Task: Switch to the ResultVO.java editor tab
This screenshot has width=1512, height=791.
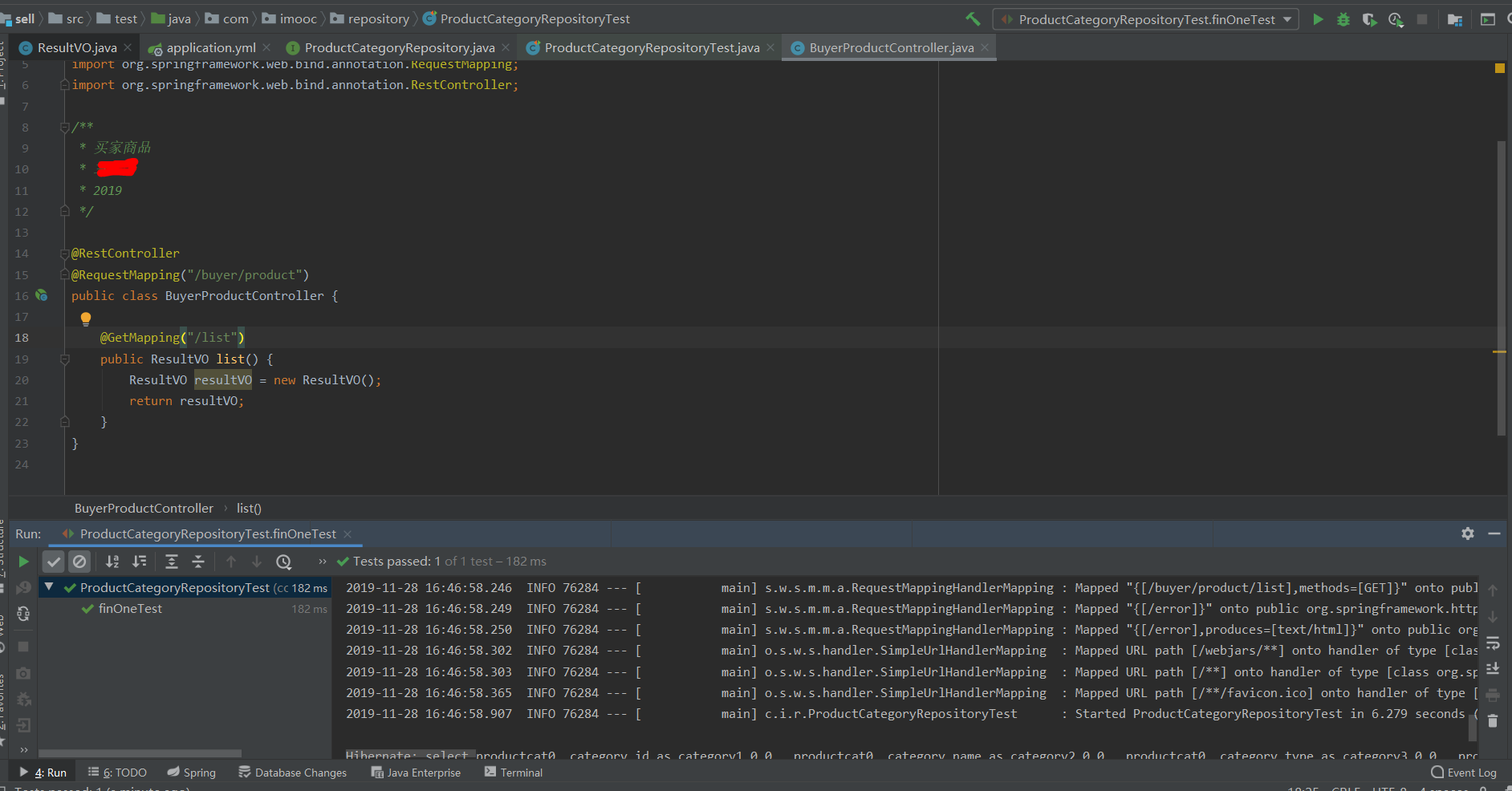Action: click(77, 48)
